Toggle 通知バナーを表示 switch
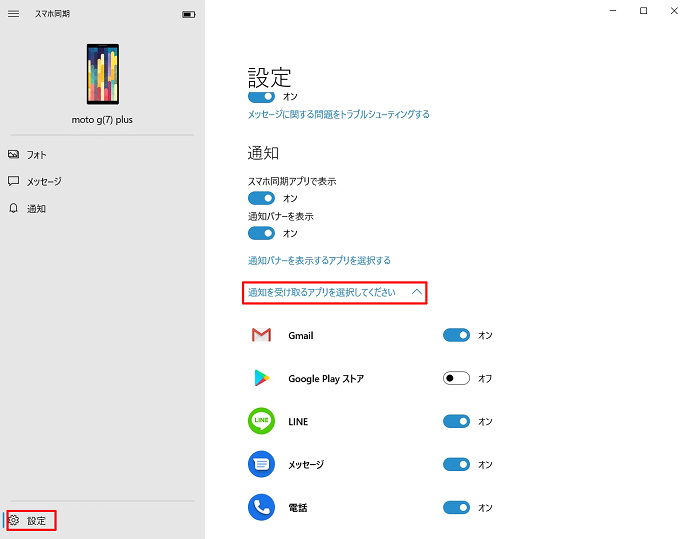The width and height of the screenshot is (690, 539). point(261,233)
